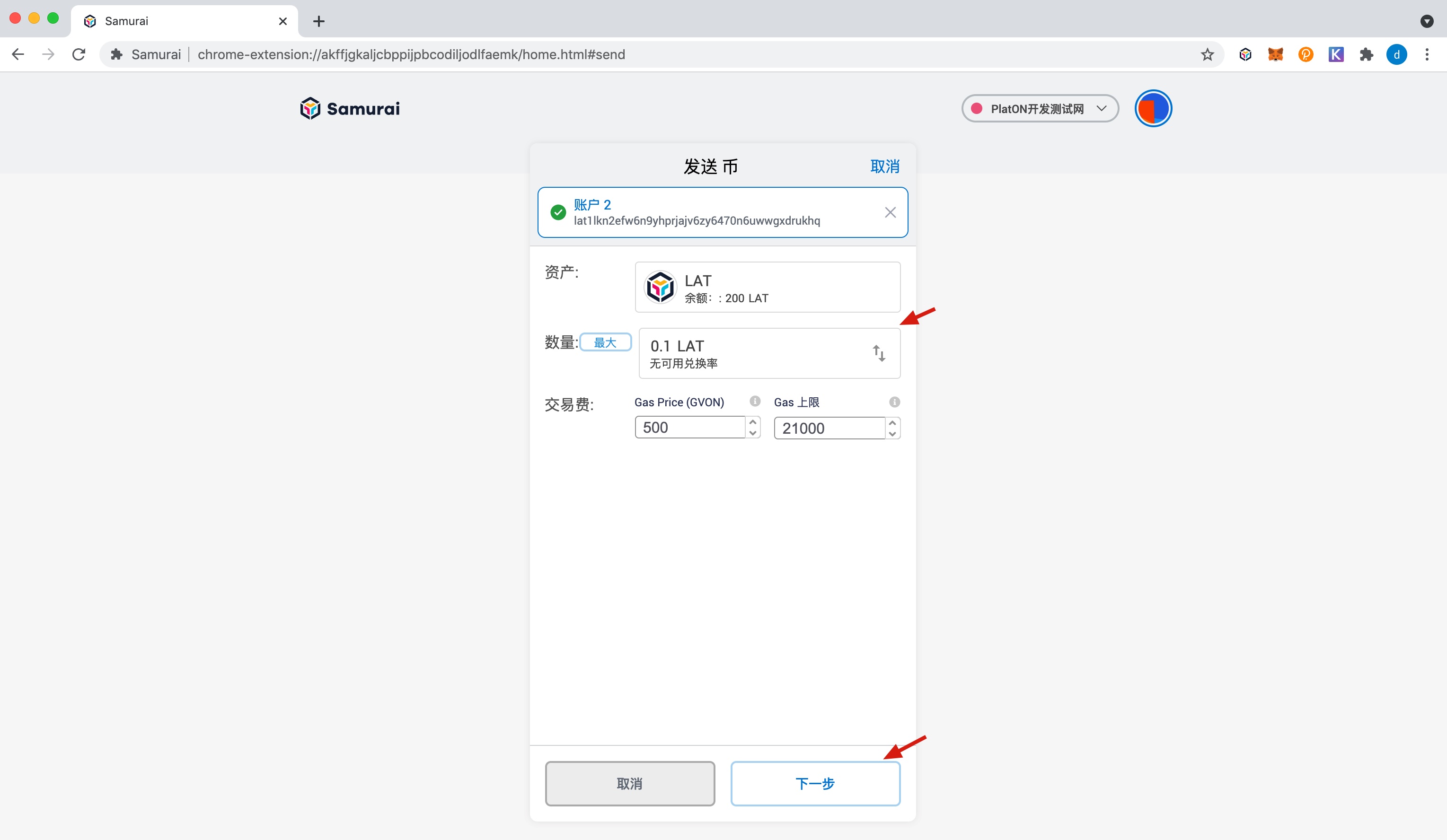Image resolution: width=1447 pixels, height=840 pixels.
Task: Increase Gas limit with up stepper
Action: (892, 423)
